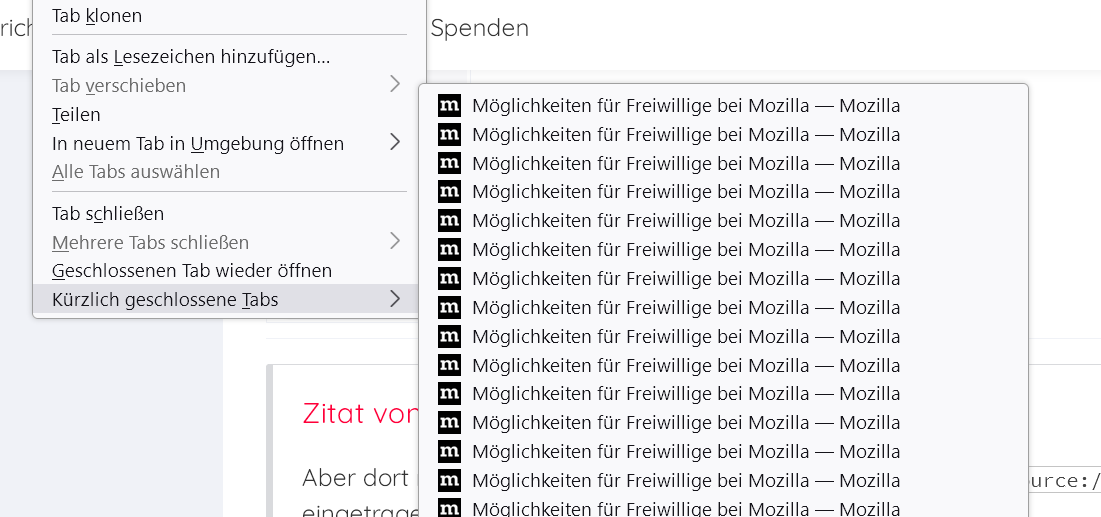
Task: Select "Alle Tabs auswählen" in the menu
Action: pos(136,172)
